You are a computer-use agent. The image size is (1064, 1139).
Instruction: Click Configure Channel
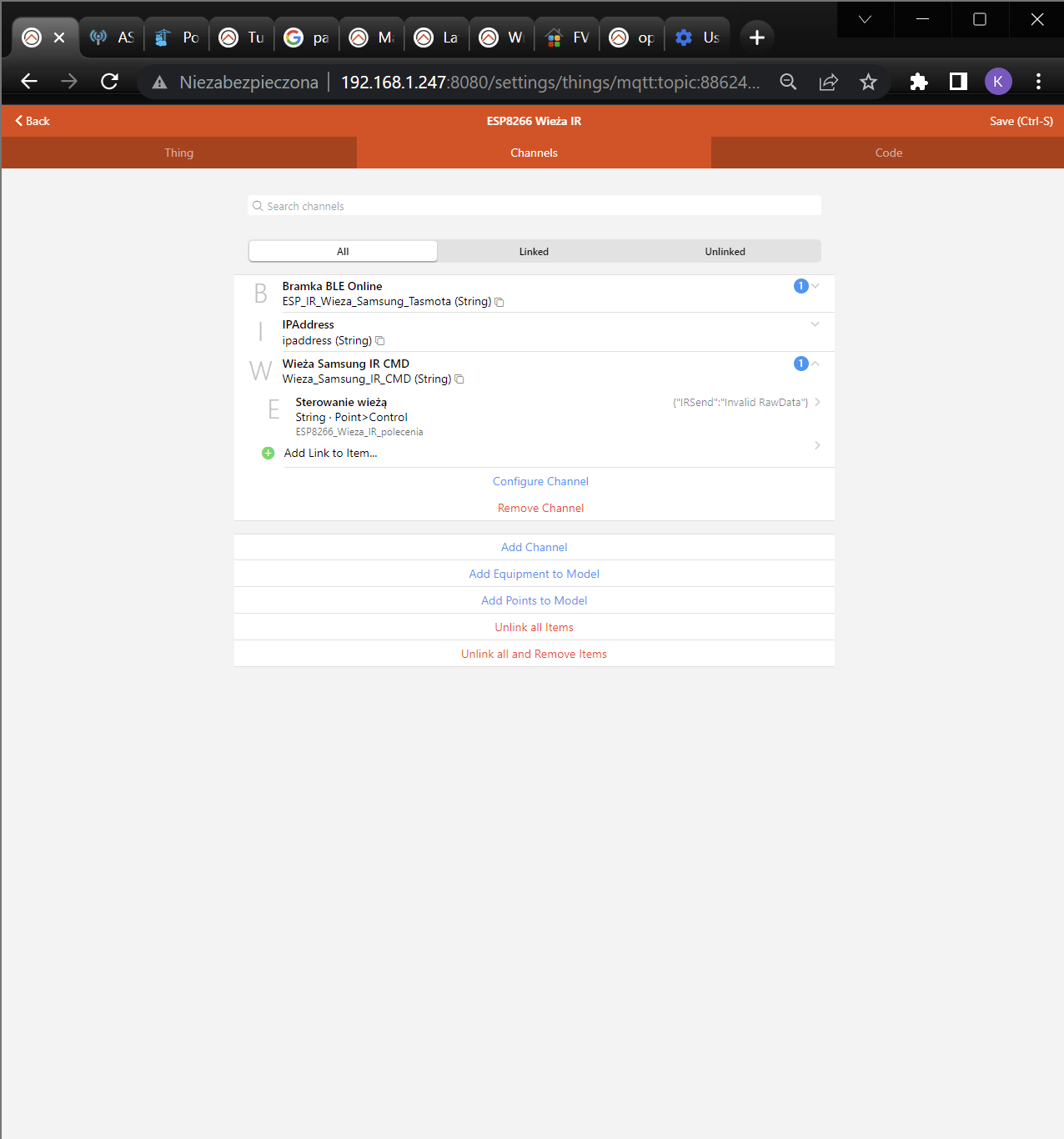(540, 481)
